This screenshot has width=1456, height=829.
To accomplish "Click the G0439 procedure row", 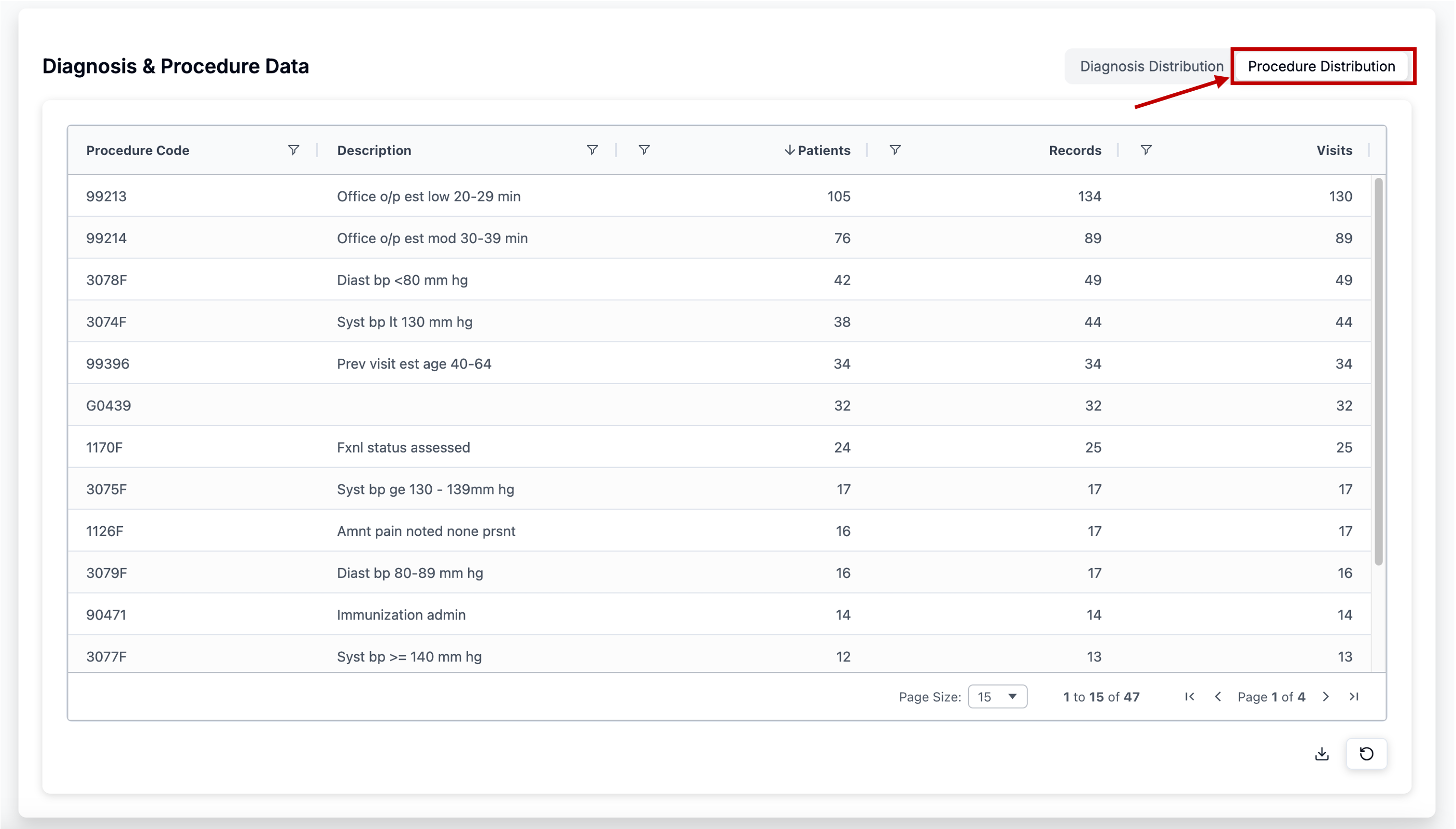I will point(108,405).
